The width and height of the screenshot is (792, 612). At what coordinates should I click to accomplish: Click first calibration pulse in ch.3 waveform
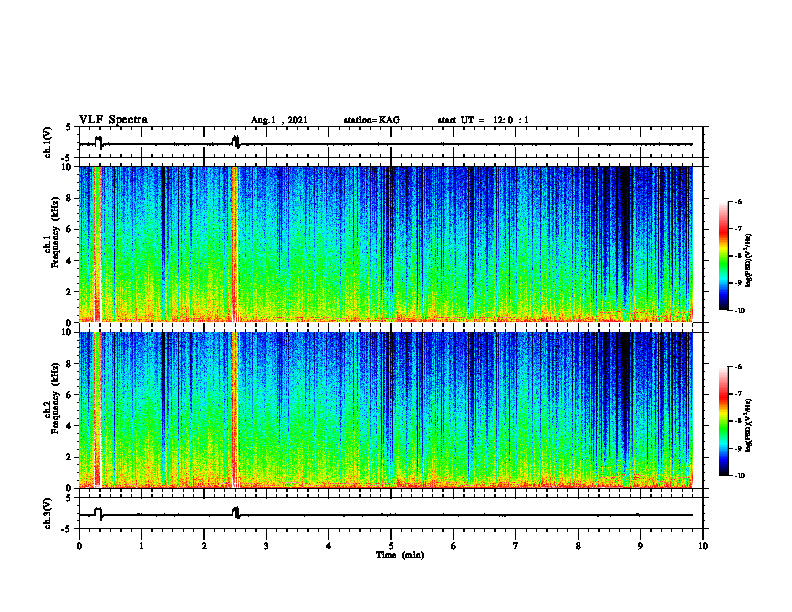pos(98,513)
